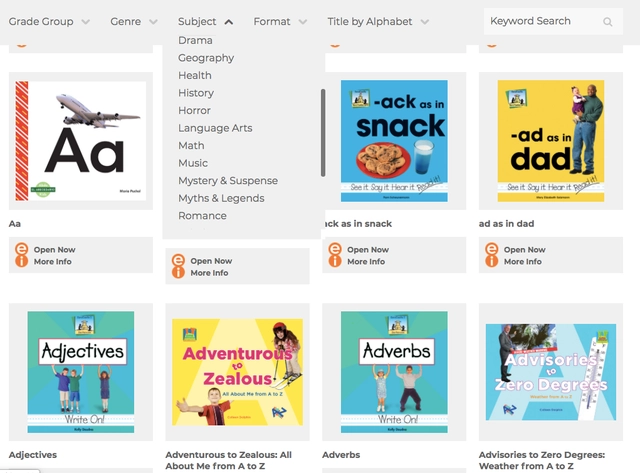Open the Adjectives book cover thumbnail
The image size is (640, 473).
80,369
